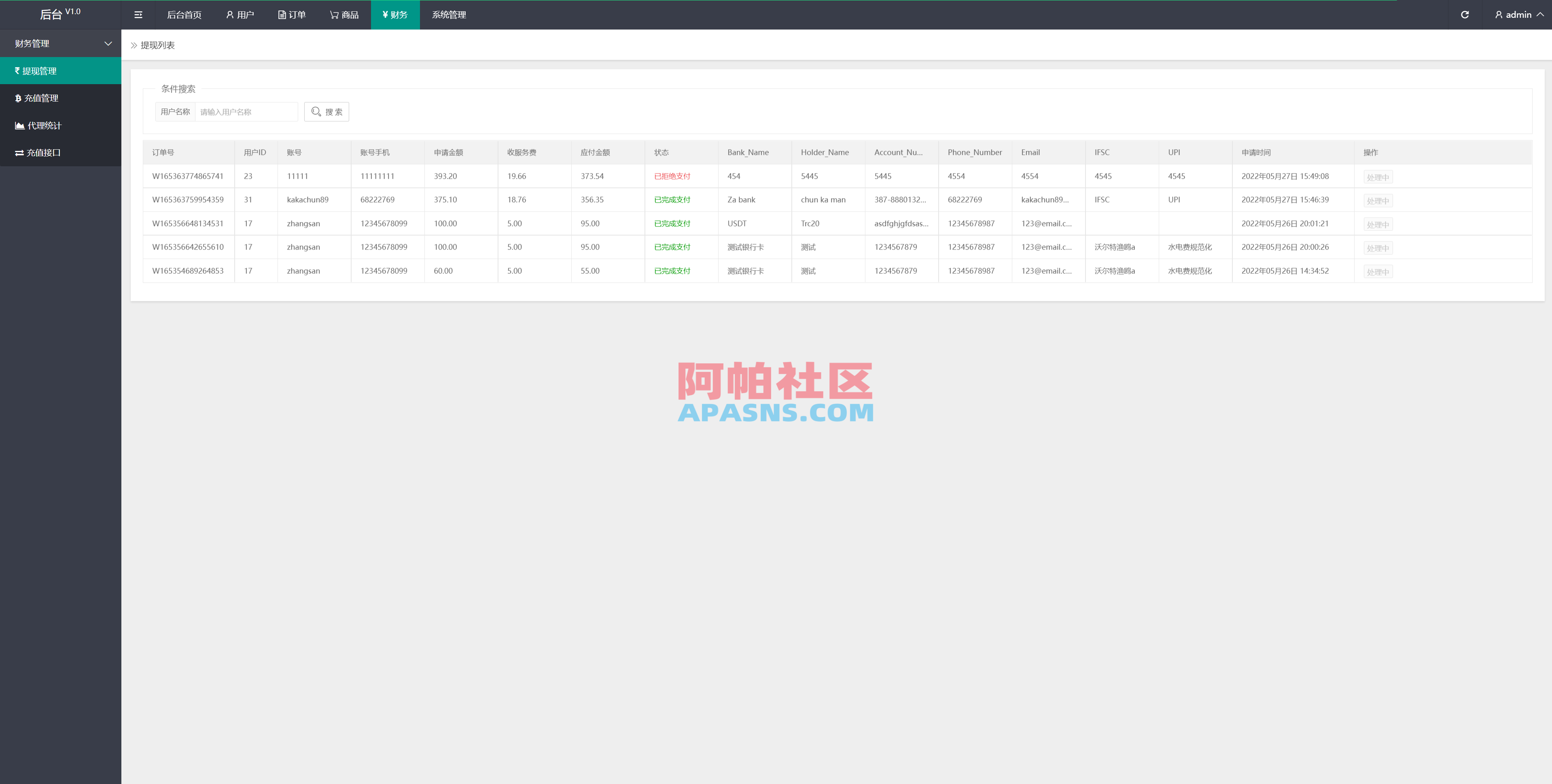The width and height of the screenshot is (1552, 784).
Task: Select the 充值接口 recharge interface option
Action: coord(42,153)
